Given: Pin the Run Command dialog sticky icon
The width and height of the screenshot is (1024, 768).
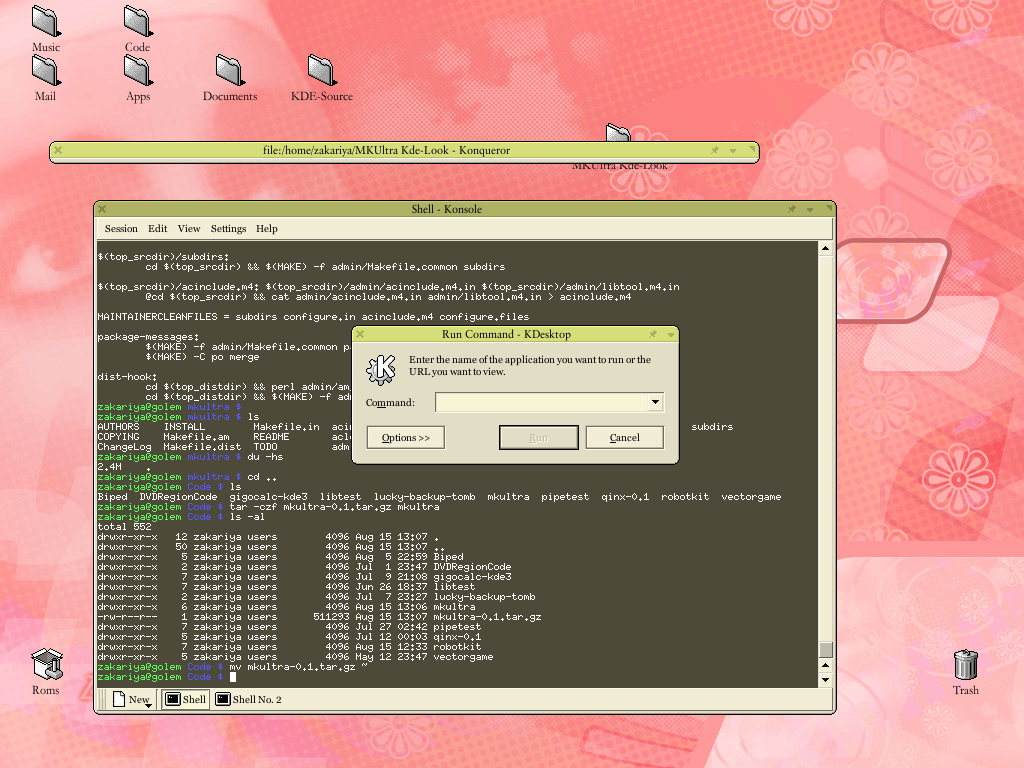Looking at the screenshot, I should pos(652,334).
